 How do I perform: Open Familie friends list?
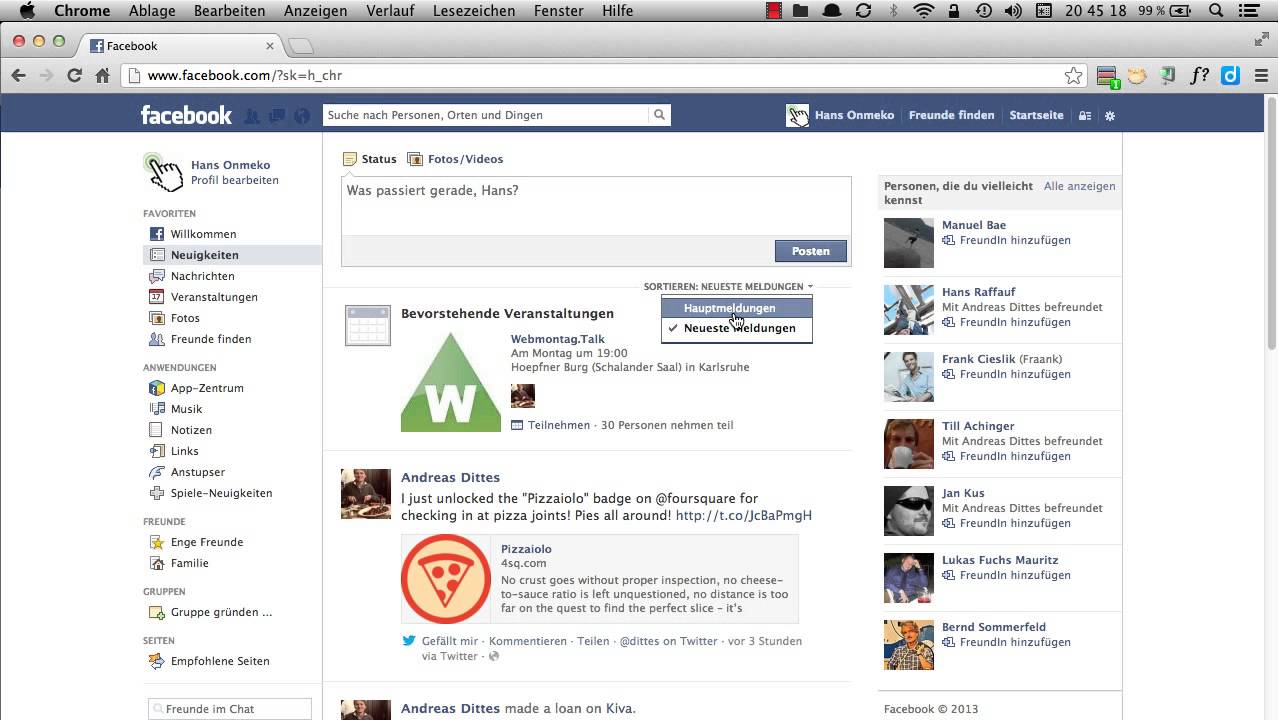coord(189,563)
